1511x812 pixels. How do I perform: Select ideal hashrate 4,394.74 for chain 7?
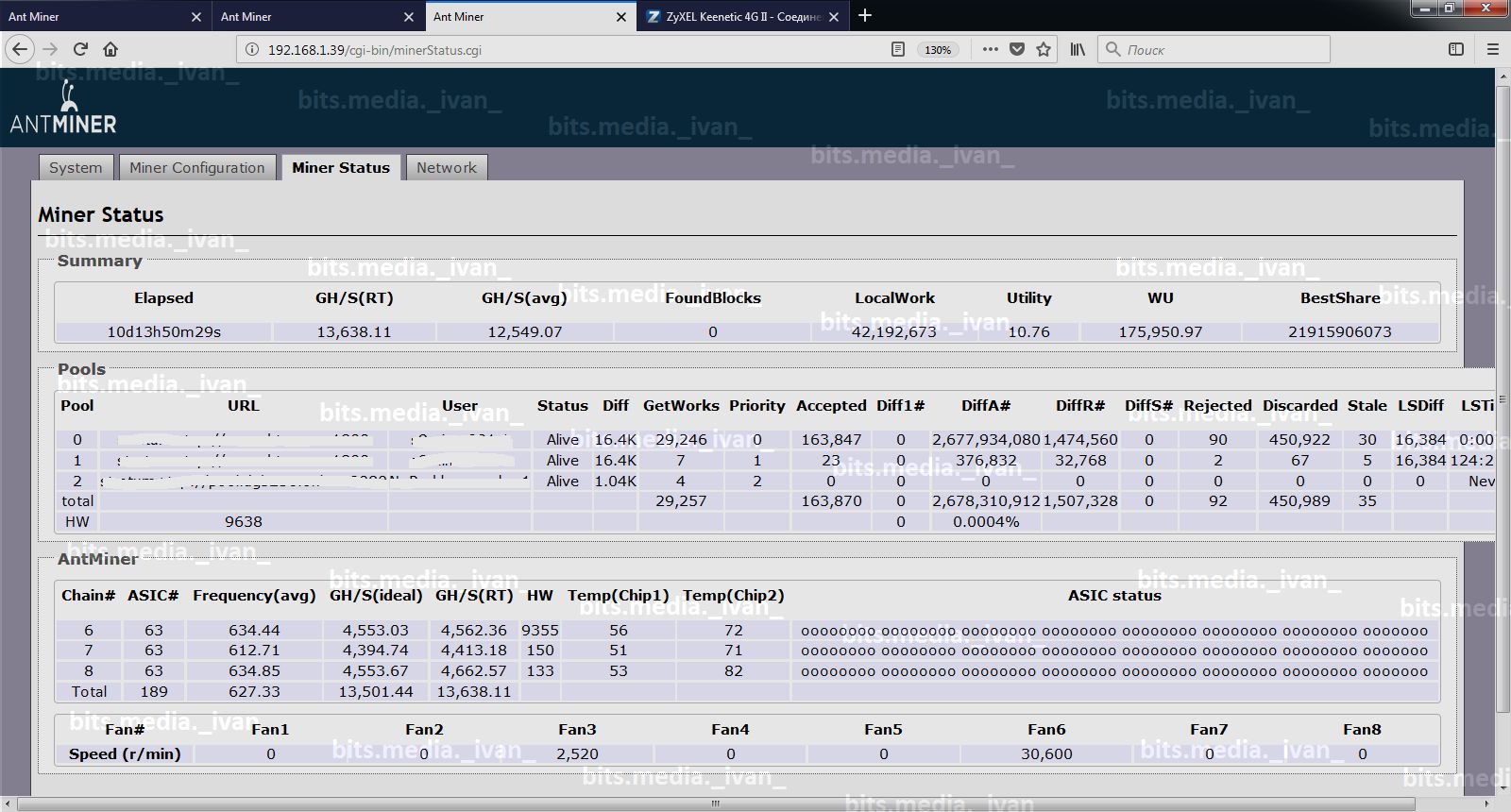tap(375, 650)
